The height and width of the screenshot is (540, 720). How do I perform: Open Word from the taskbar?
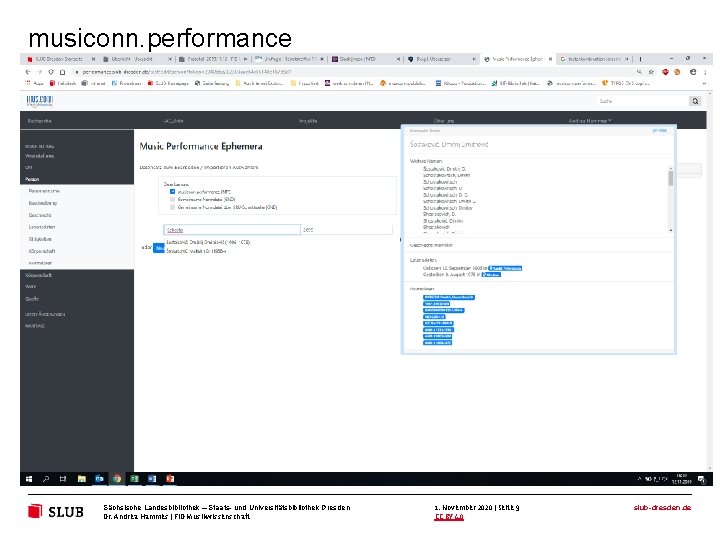click(x=152, y=479)
